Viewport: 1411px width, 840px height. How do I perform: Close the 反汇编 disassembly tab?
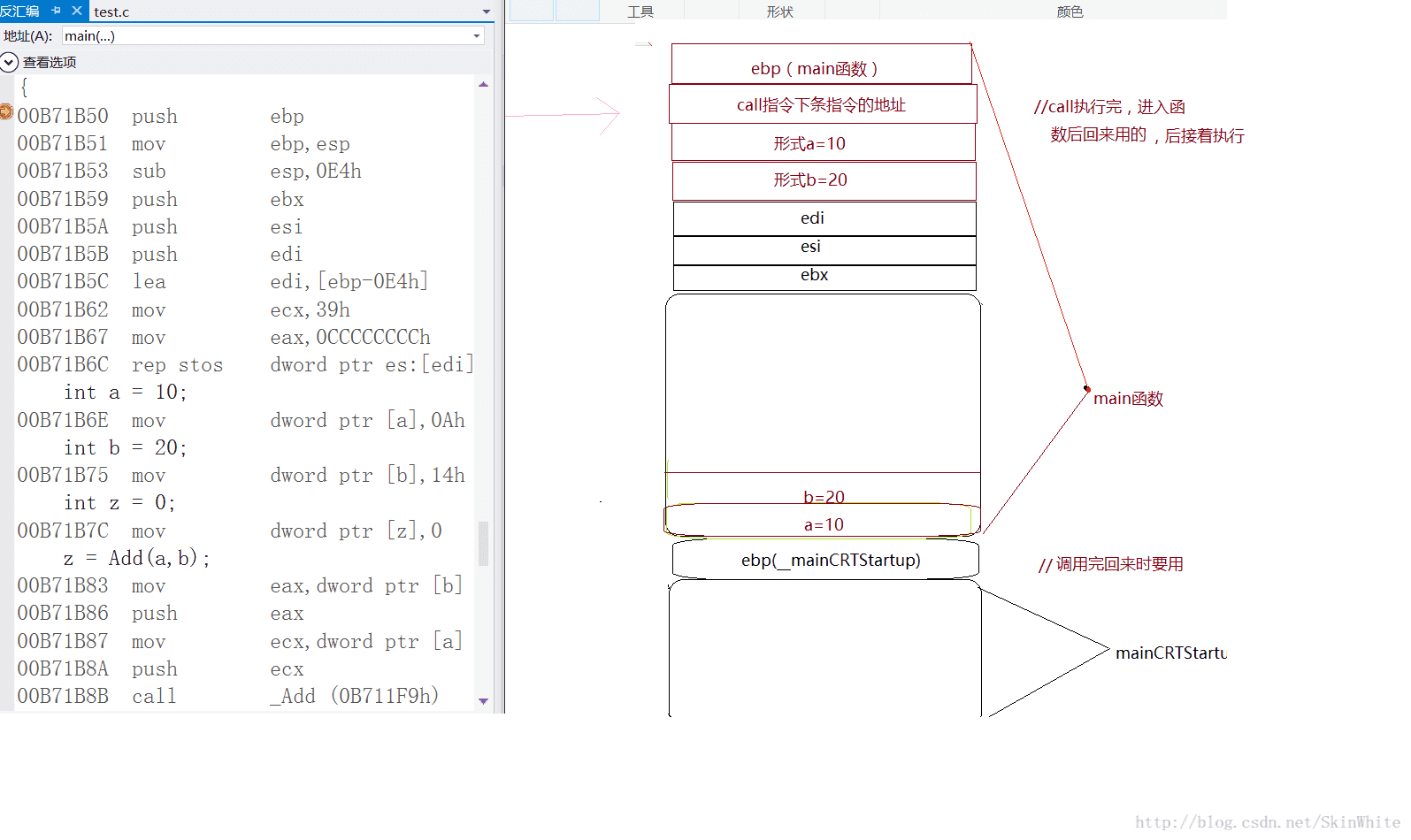point(76,11)
